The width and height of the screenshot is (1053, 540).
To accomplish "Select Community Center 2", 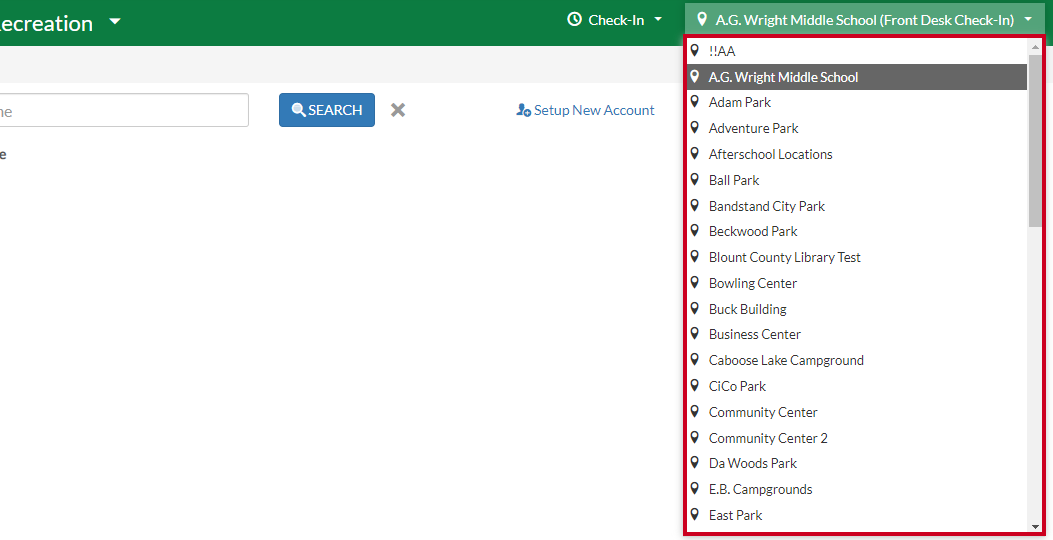I will pyautogui.click(x=857, y=438).
